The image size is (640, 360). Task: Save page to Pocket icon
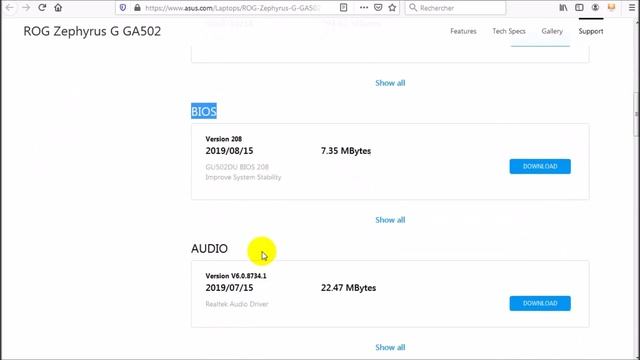(x=378, y=8)
